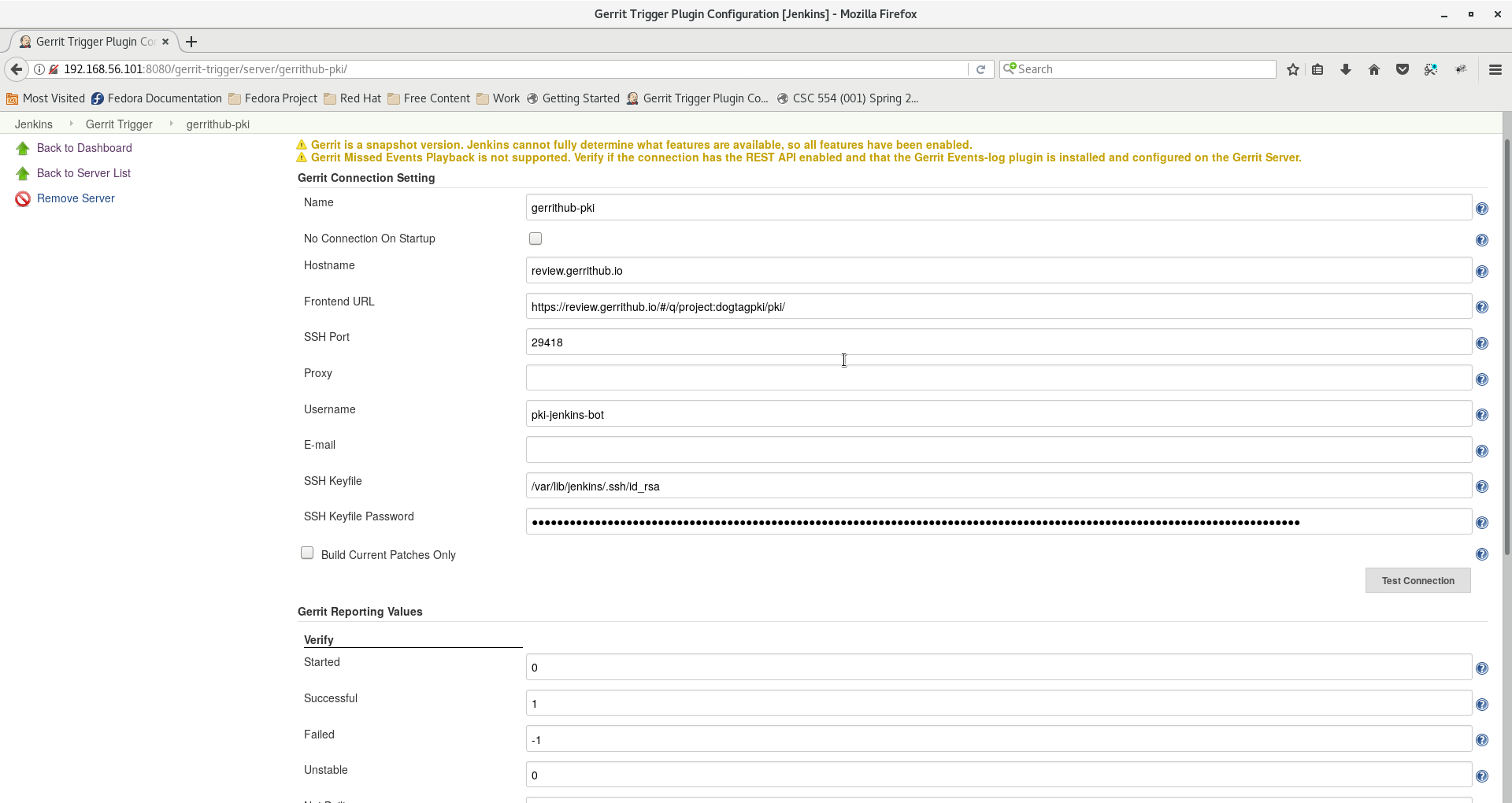This screenshot has height=803, width=1512.
Task: Click the help icon next to Hostname
Action: [x=1481, y=272]
